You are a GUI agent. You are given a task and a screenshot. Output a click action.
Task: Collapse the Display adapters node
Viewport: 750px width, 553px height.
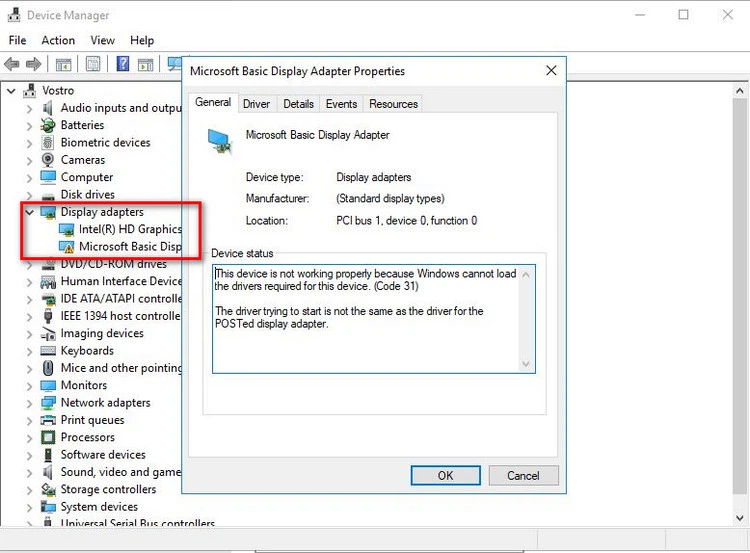click(x=30, y=212)
